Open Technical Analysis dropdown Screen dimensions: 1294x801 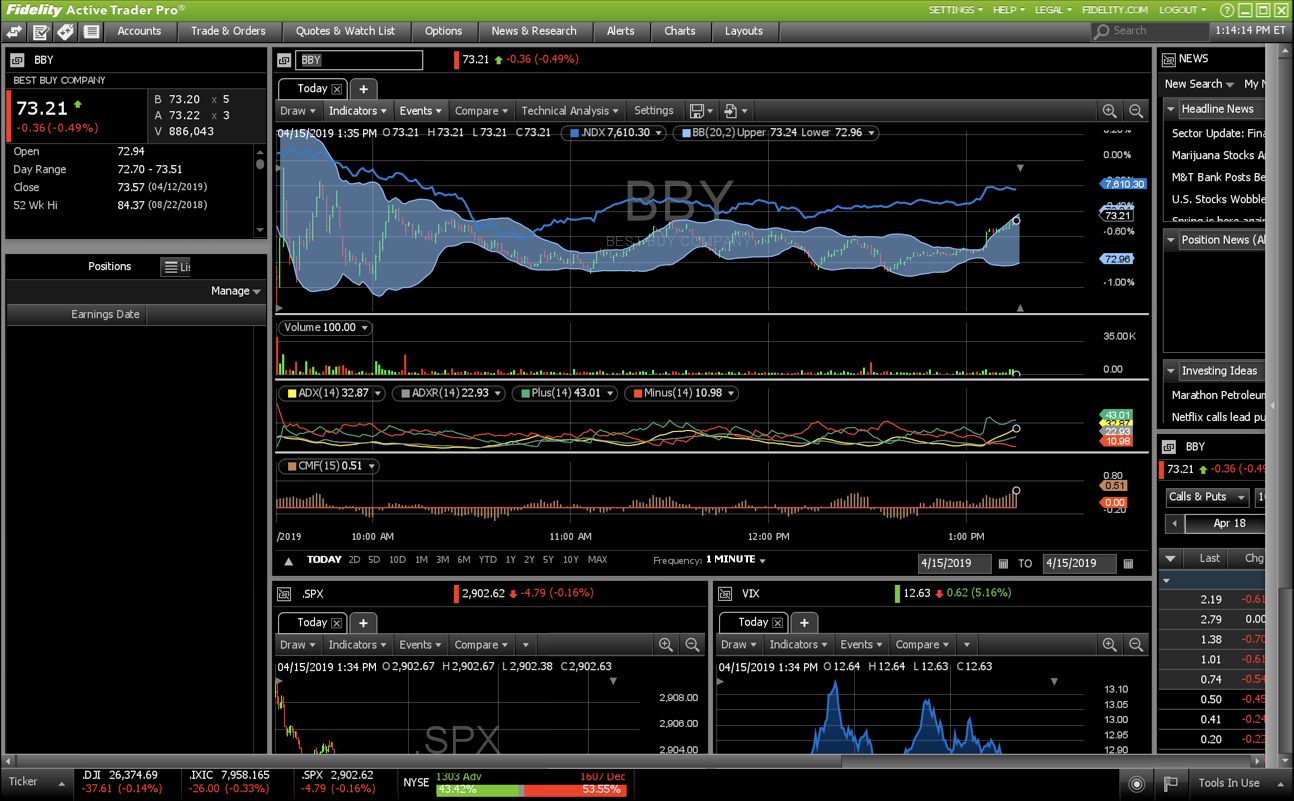pos(570,111)
